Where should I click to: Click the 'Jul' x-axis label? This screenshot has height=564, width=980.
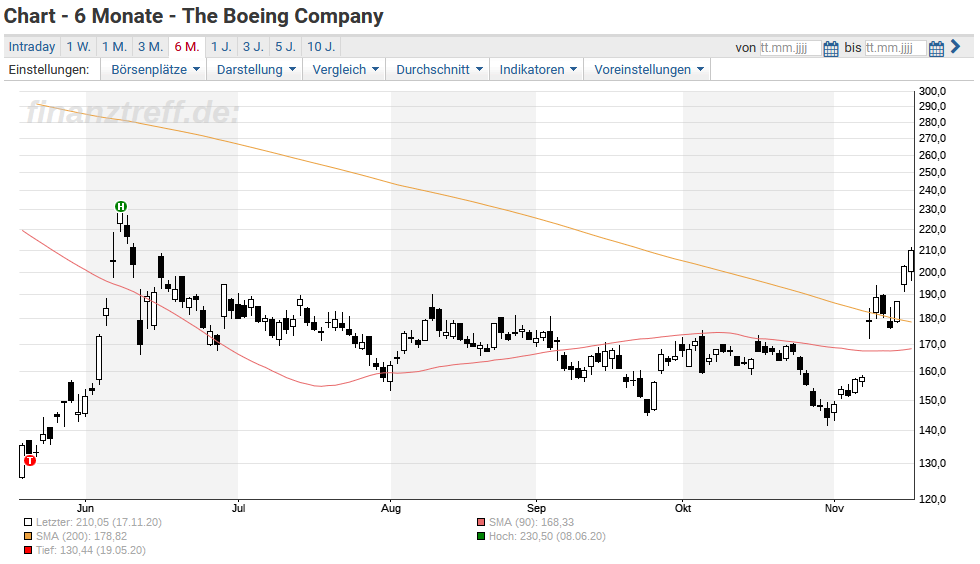tap(238, 508)
